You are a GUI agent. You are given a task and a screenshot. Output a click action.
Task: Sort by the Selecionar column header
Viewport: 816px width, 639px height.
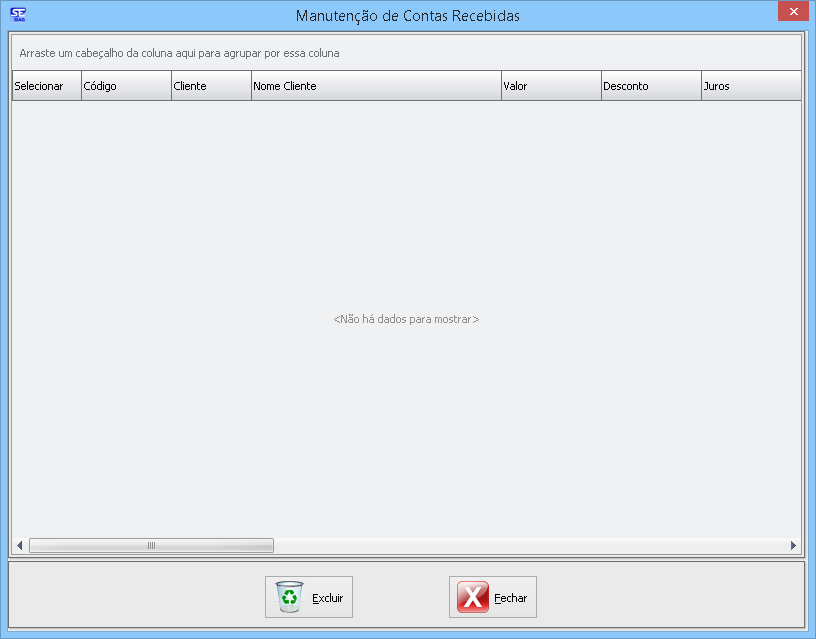coord(46,86)
